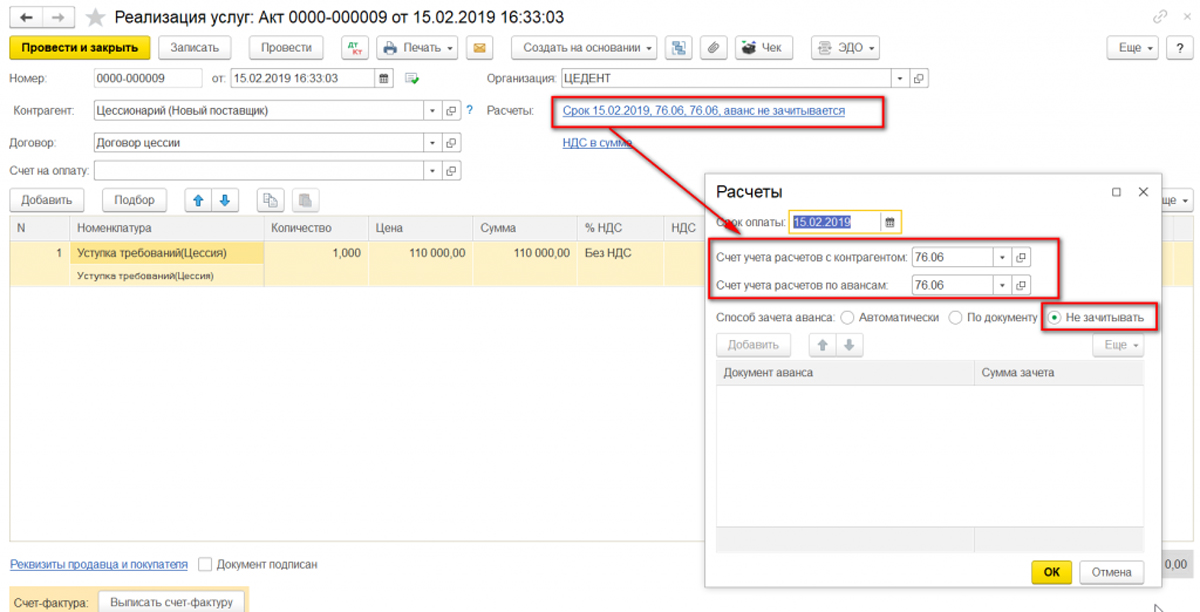This screenshot has width=1200, height=612.
Task: Click the paperclip attachments icon
Action: point(713,47)
